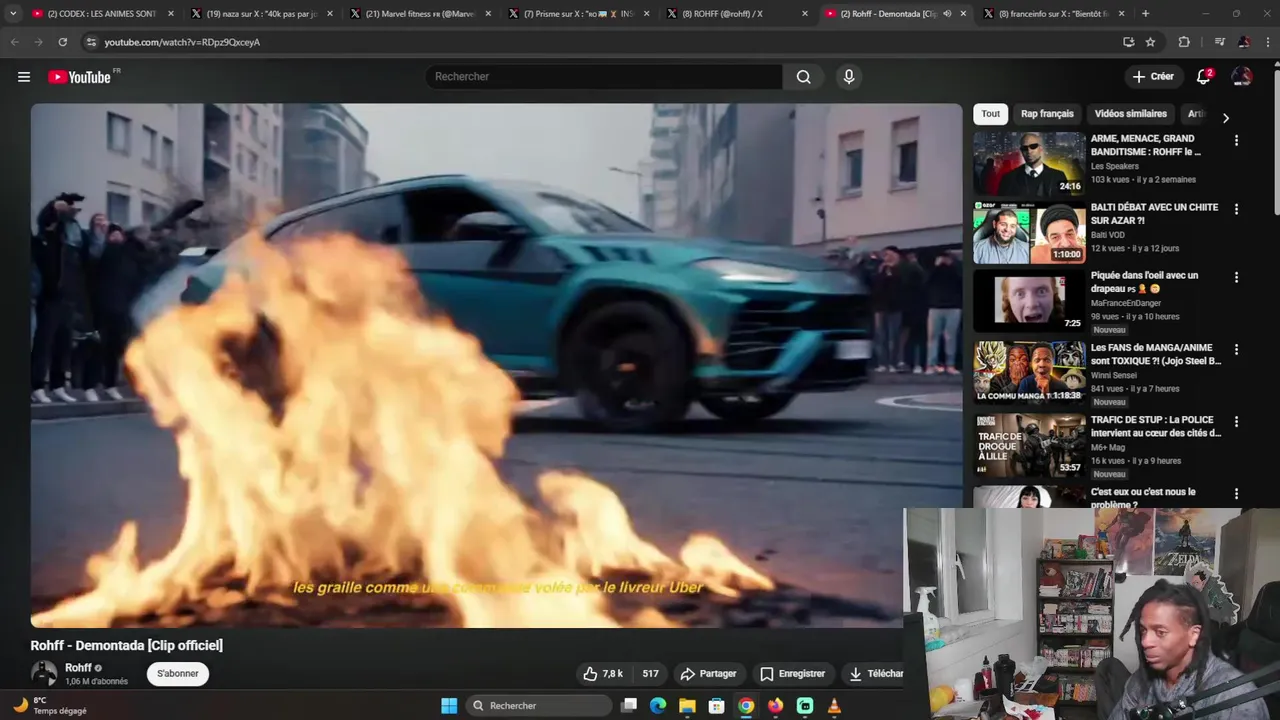The width and height of the screenshot is (1280, 720).
Task: Click the Chrome address bar URL
Action: click(x=182, y=42)
